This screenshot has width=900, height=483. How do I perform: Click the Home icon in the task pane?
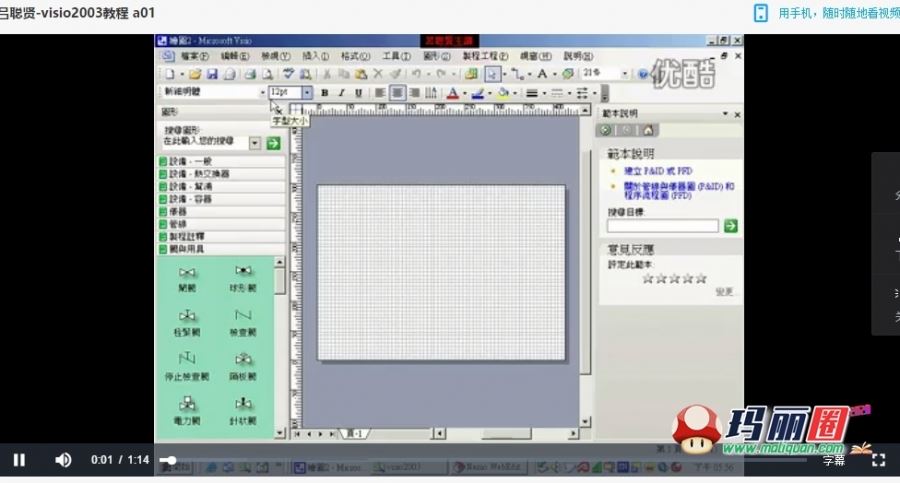pyautogui.click(x=648, y=130)
